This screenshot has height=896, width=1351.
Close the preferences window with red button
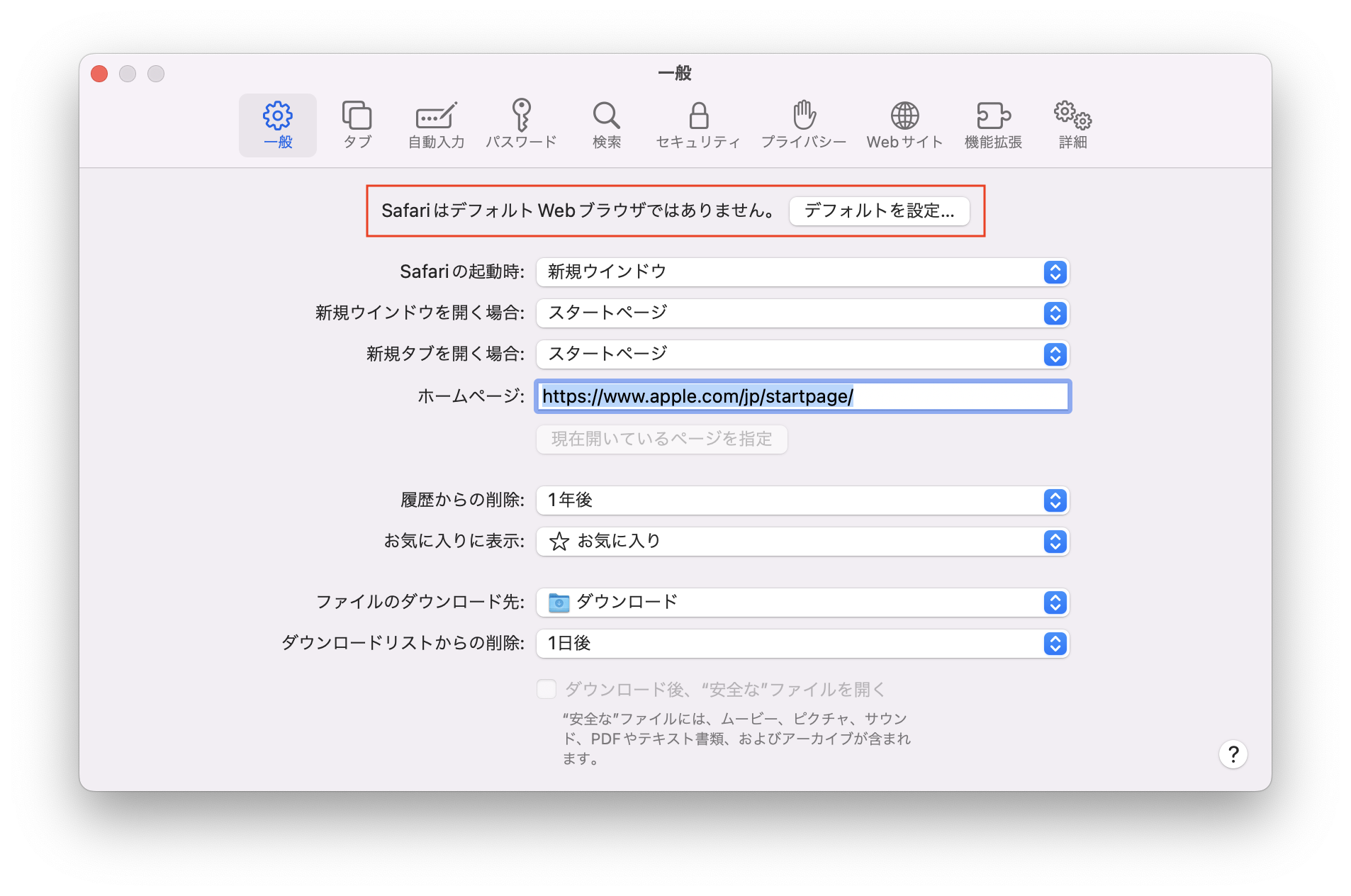[99, 74]
